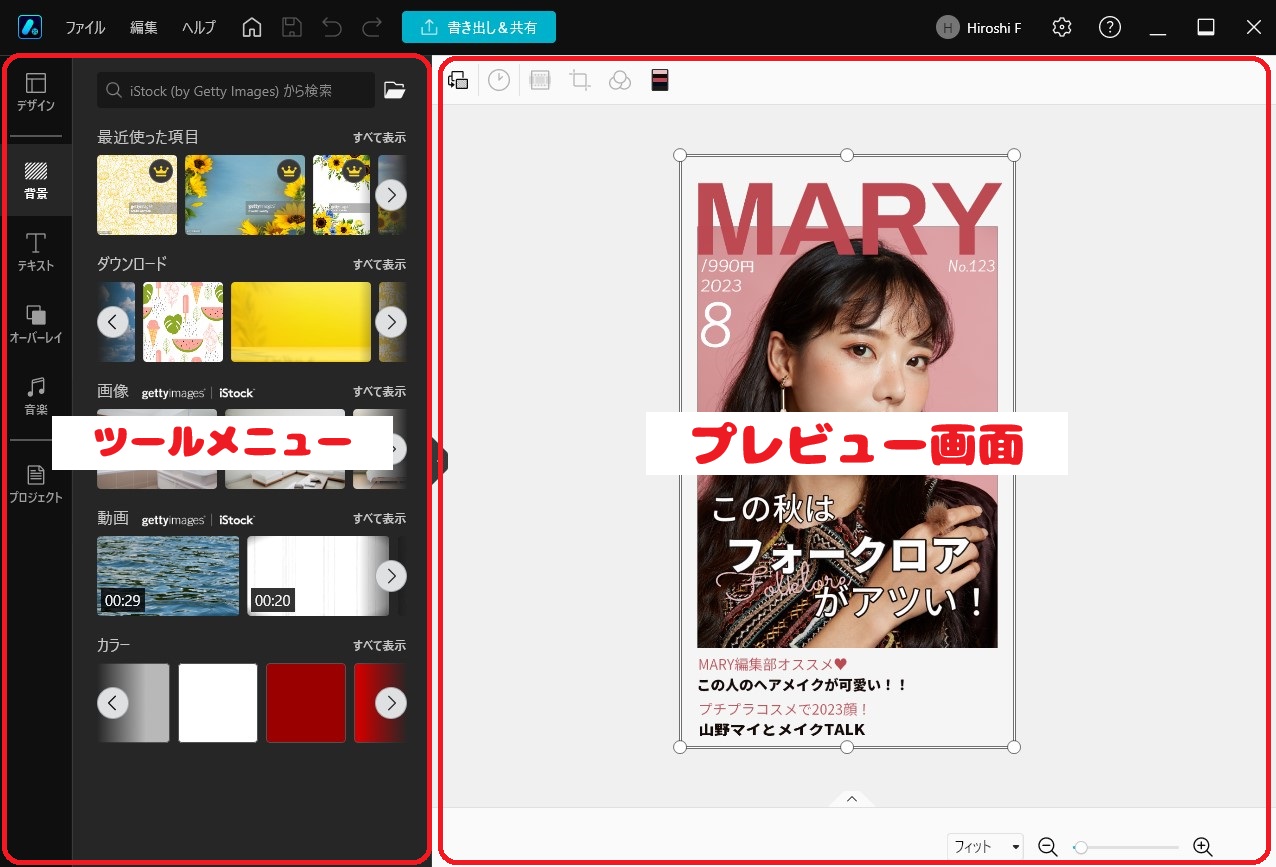Open the 音楽 panel
Screen dimensions: 1276x867
click(36, 396)
